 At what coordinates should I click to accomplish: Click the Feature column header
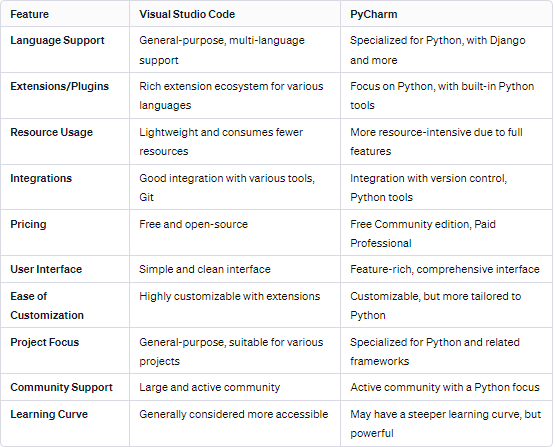pos(29,14)
